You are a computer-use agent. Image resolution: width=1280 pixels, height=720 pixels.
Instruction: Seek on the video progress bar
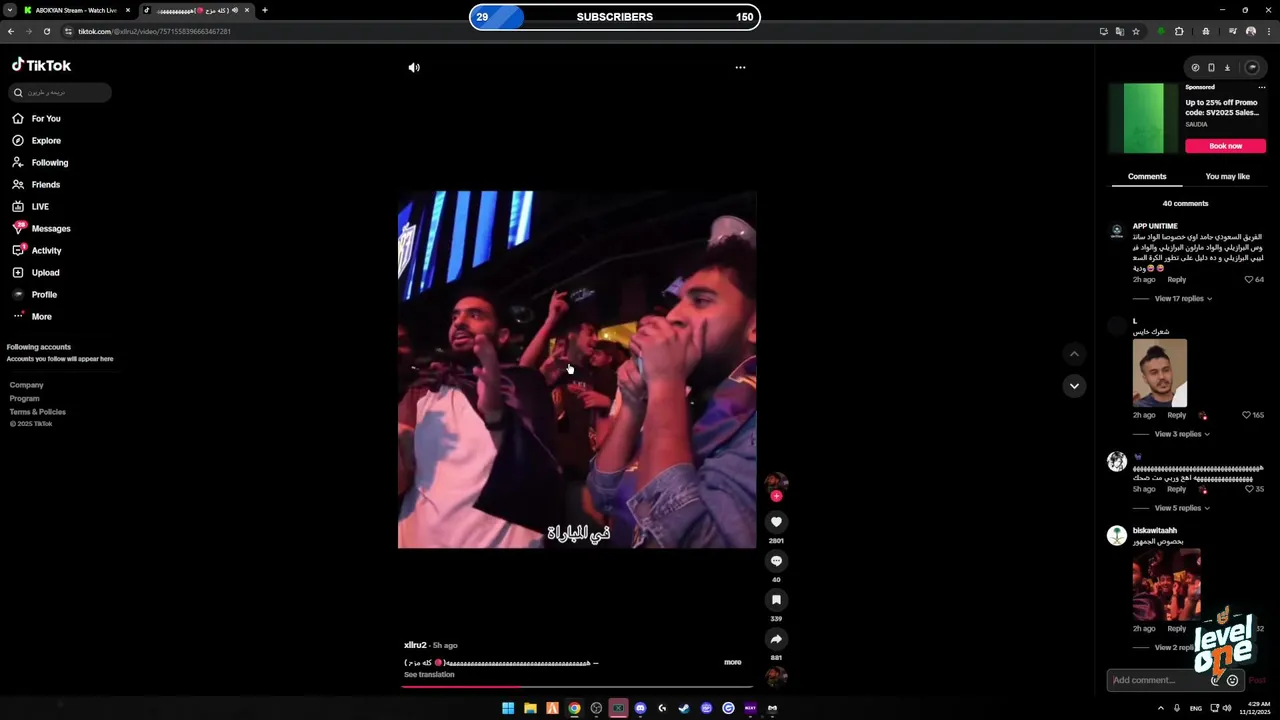click(577, 686)
